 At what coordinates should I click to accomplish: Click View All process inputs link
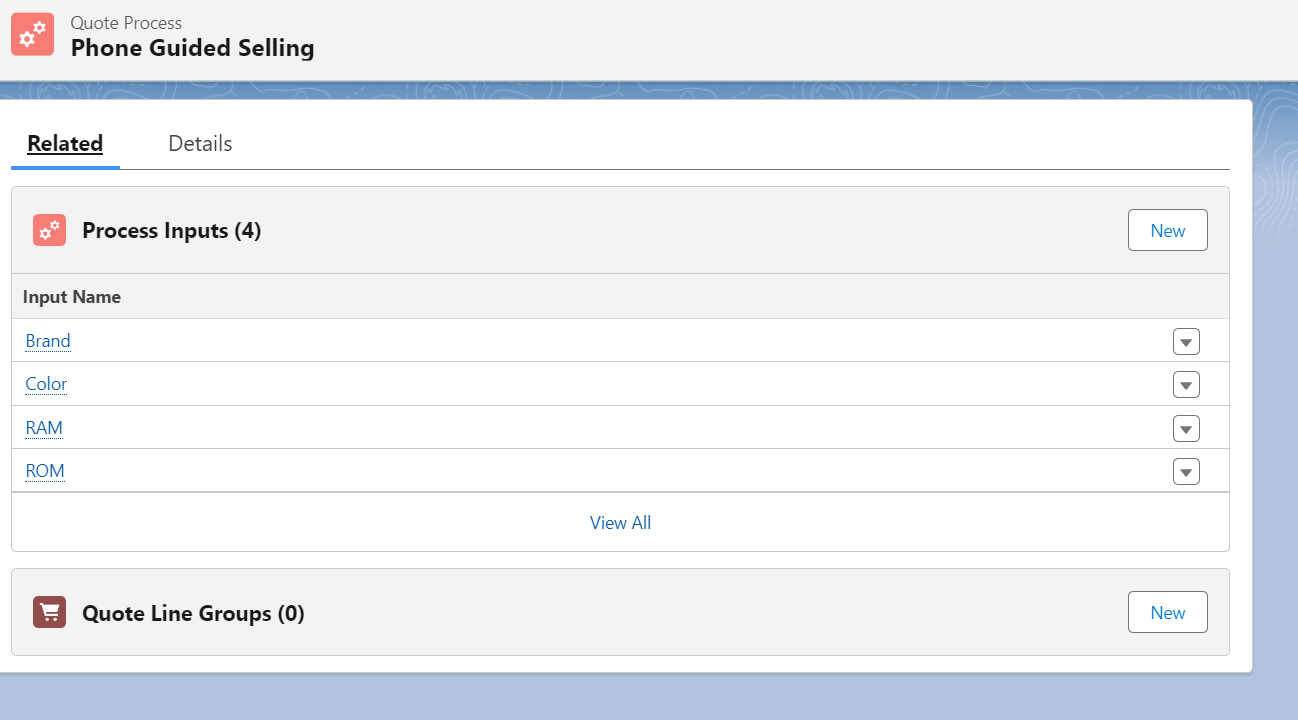click(x=620, y=523)
